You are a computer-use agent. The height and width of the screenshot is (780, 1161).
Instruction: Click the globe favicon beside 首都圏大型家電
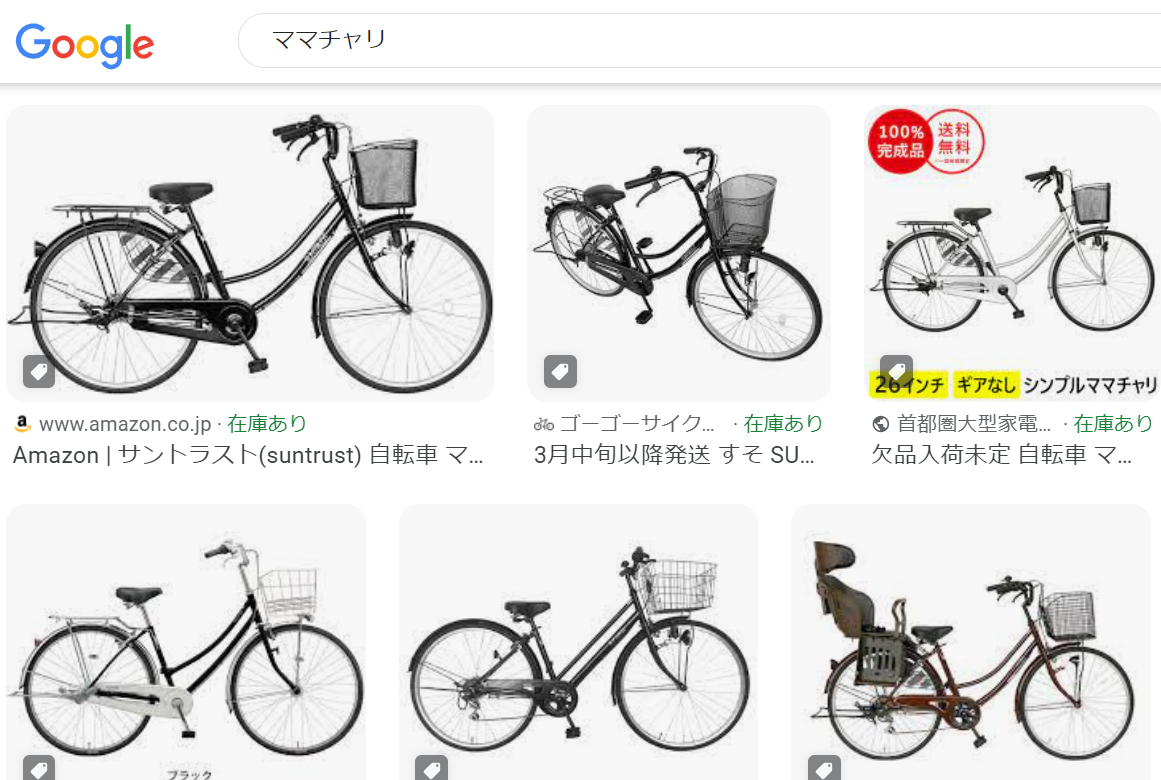point(881,424)
